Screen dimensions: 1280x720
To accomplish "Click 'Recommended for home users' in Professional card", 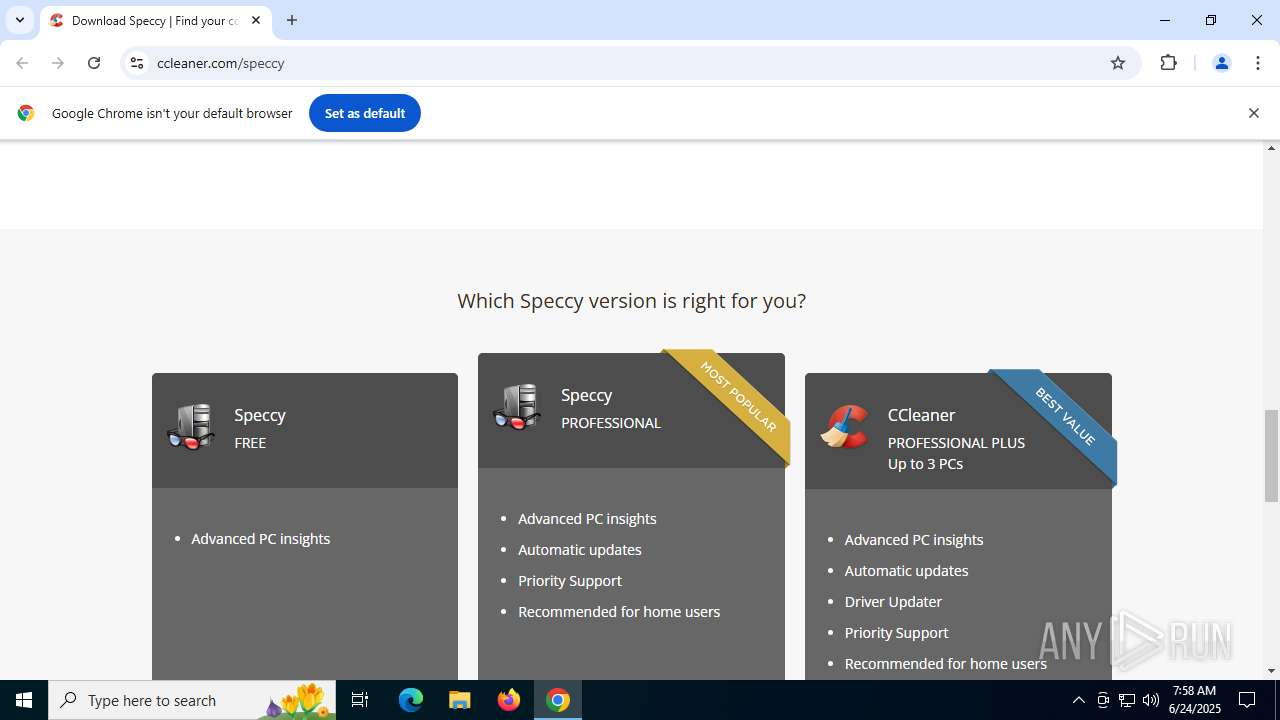I will pyautogui.click(x=619, y=611).
